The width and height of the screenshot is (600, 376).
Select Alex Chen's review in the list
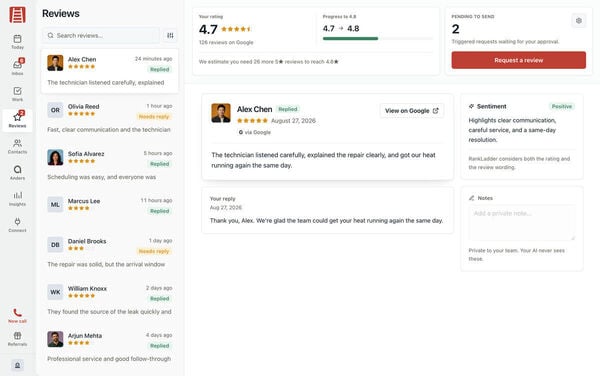pyautogui.click(x=110, y=71)
